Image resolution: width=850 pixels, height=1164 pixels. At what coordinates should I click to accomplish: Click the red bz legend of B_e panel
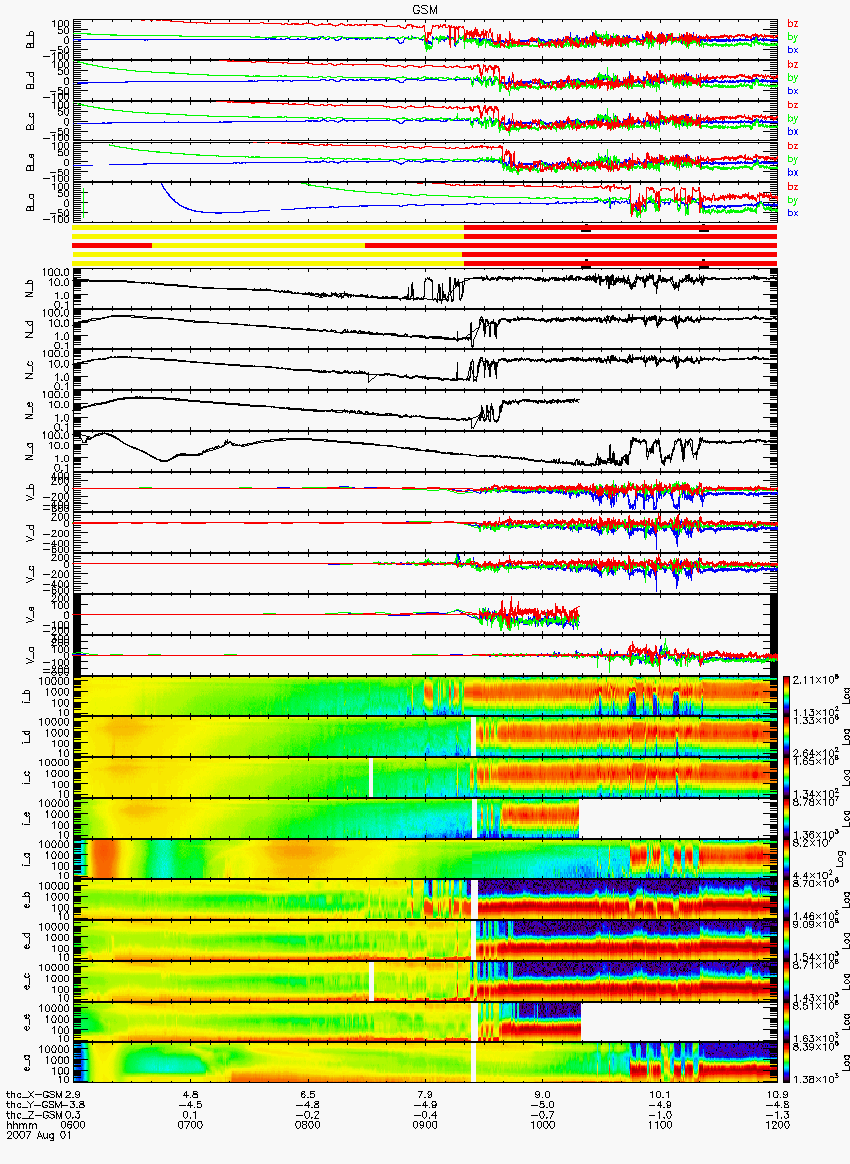793,146
